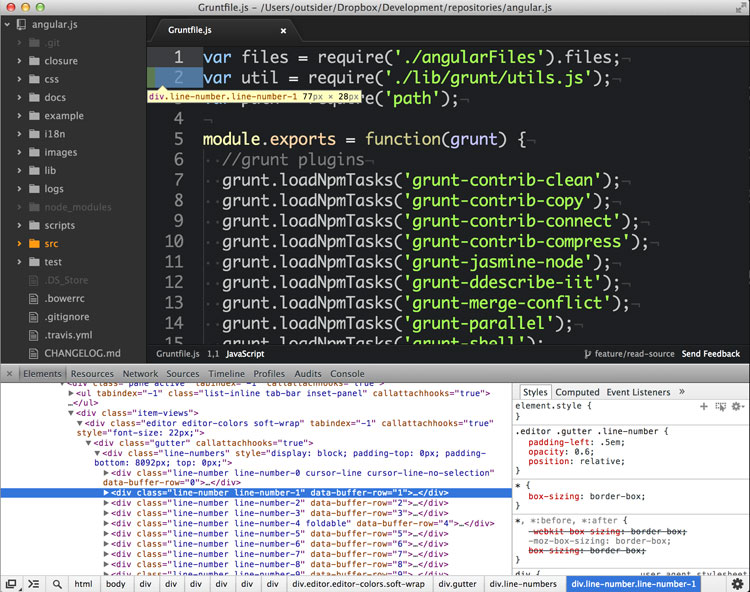The height and width of the screenshot is (592, 750).
Task: Add a new style rule with plus icon
Action: (x=704, y=406)
